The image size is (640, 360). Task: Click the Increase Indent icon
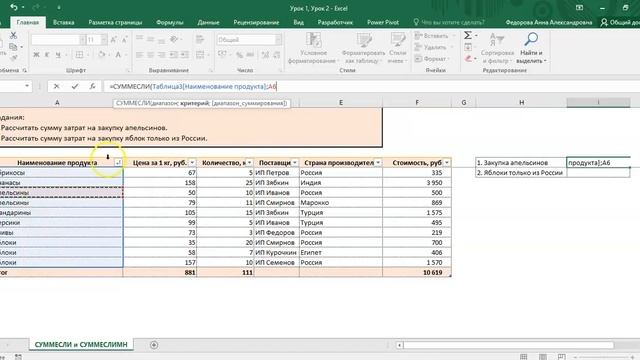tap(184, 55)
